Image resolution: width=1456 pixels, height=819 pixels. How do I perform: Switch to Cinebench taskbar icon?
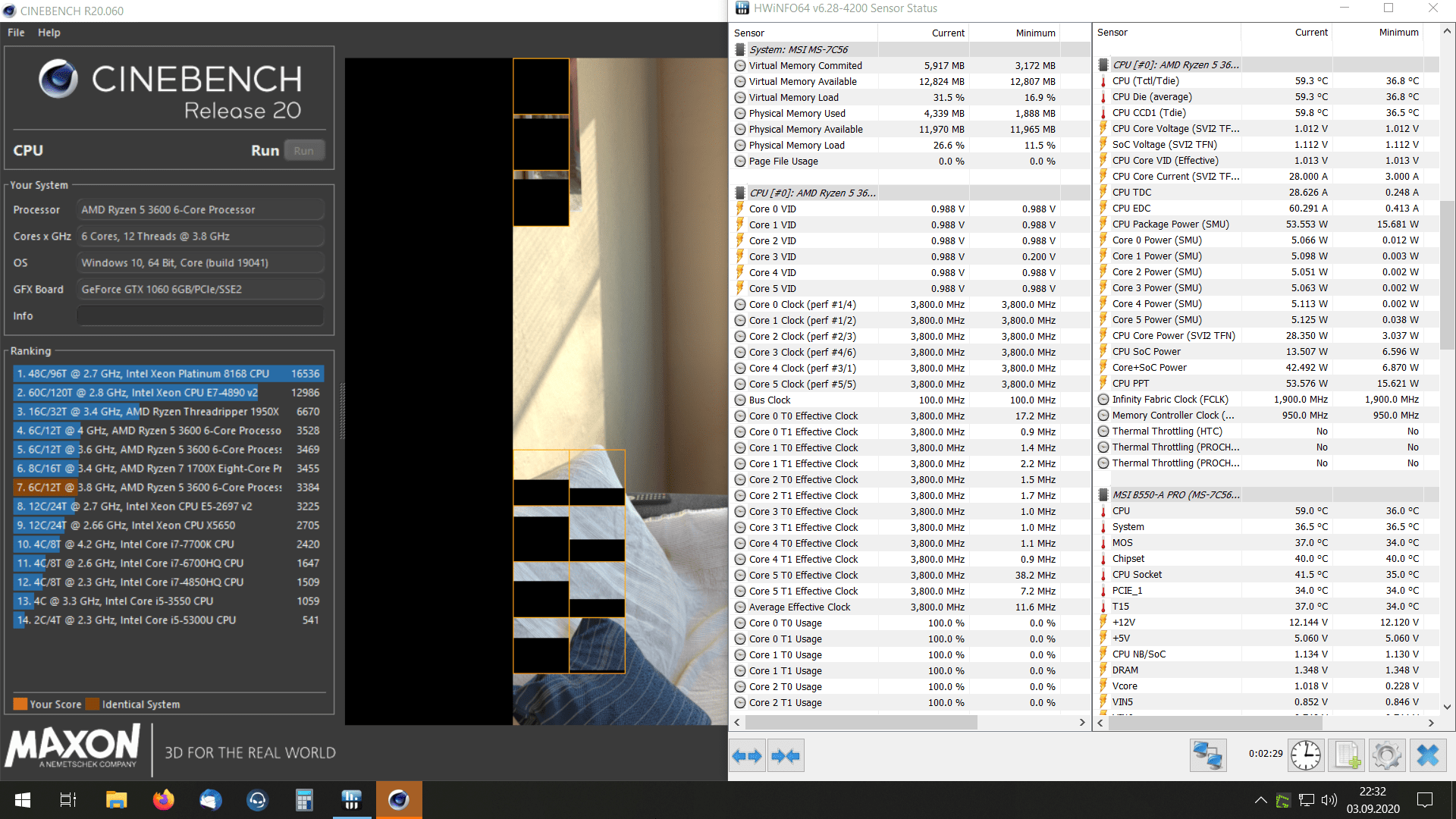pyautogui.click(x=399, y=800)
